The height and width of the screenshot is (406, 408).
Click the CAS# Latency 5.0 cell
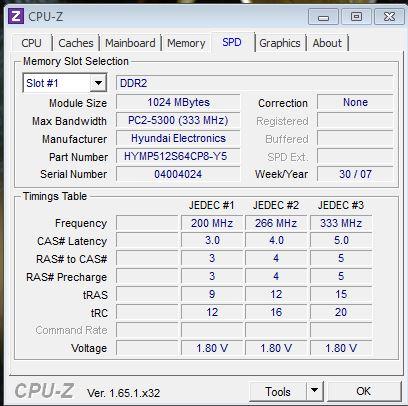(x=341, y=241)
